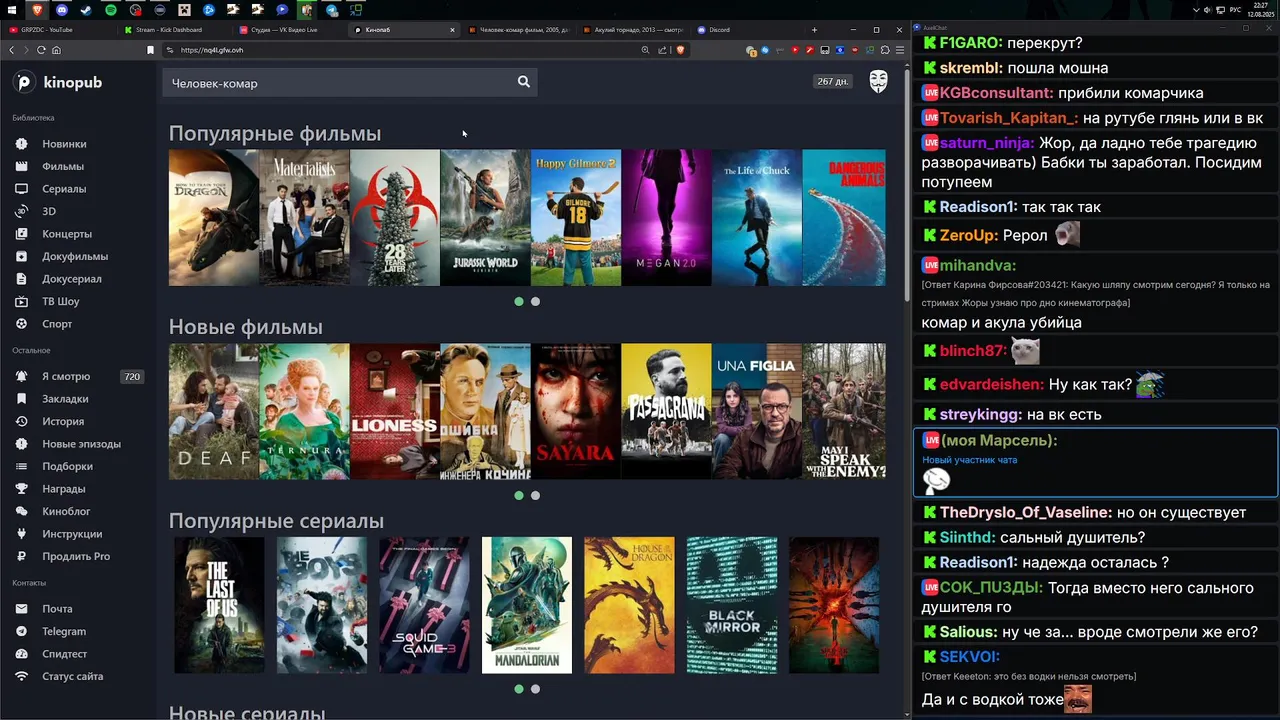Viewport: 1280px width, 720px height.
Task: Open Spotify from the taskbar
Action: pos(110,10)
